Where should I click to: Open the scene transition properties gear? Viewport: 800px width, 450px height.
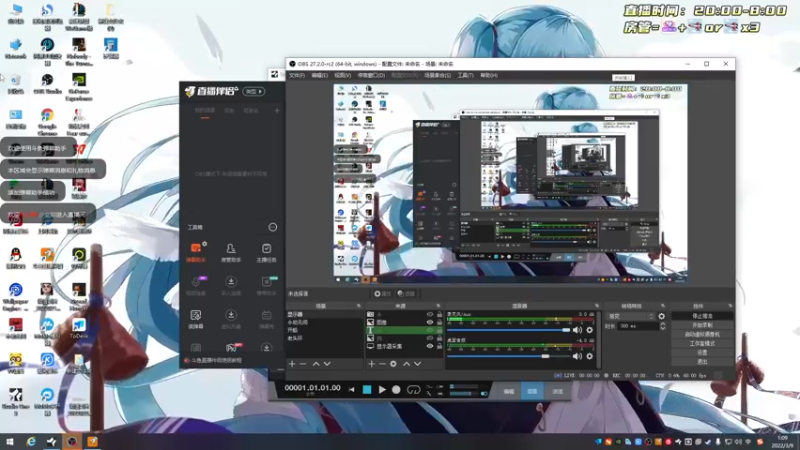tap(662, 316)
